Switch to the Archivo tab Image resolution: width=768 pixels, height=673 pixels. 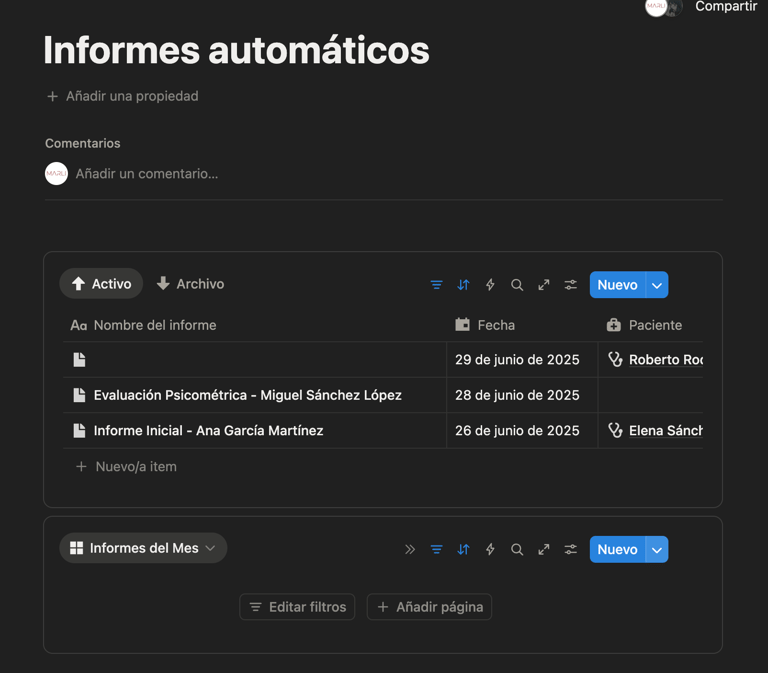point(190,284)
